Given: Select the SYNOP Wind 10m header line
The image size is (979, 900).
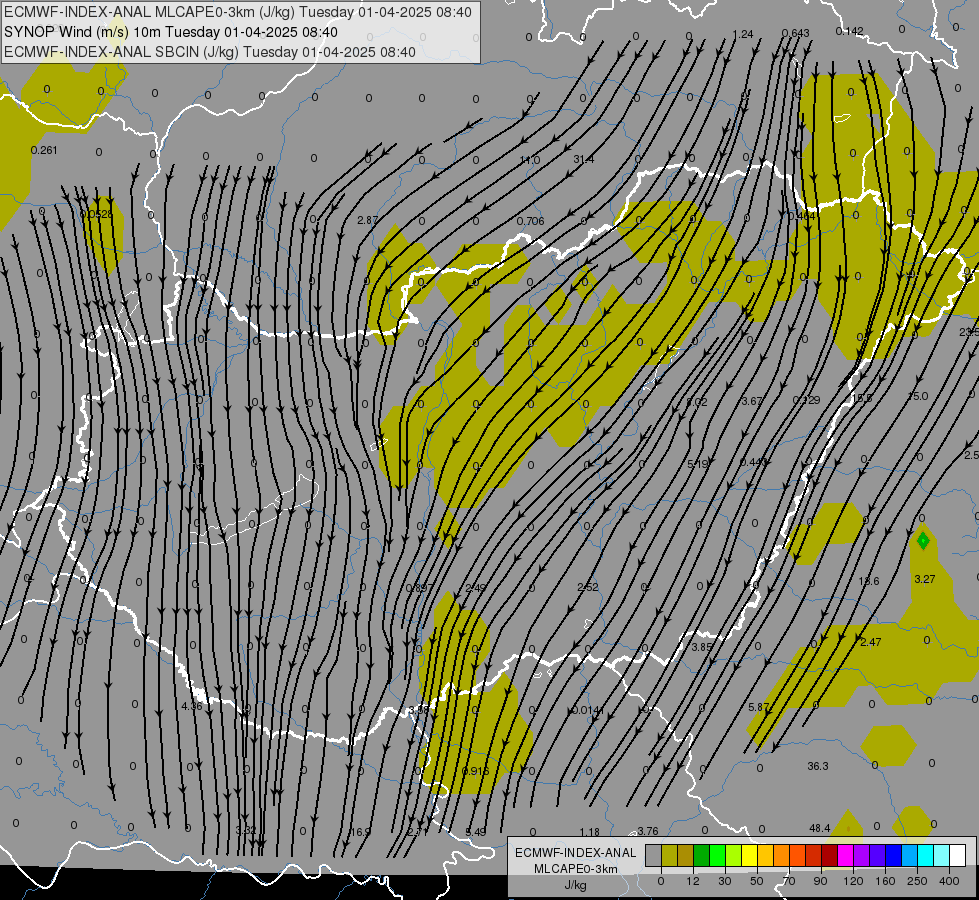Looking at the screenshot, I should pyautogui.click(x=170, y=32).
